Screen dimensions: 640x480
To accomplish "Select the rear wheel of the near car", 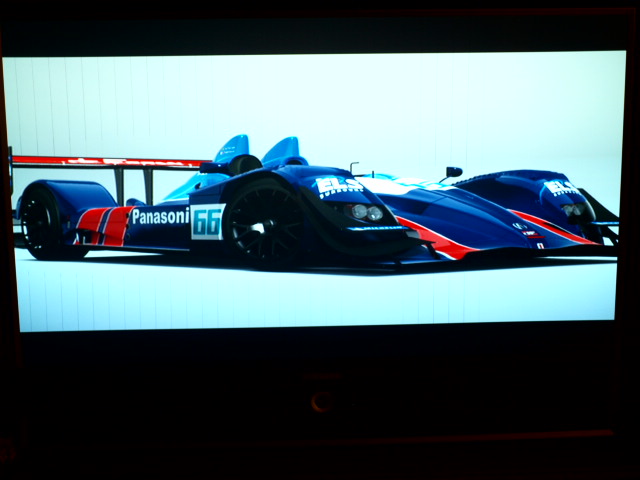I will (42, 221).
